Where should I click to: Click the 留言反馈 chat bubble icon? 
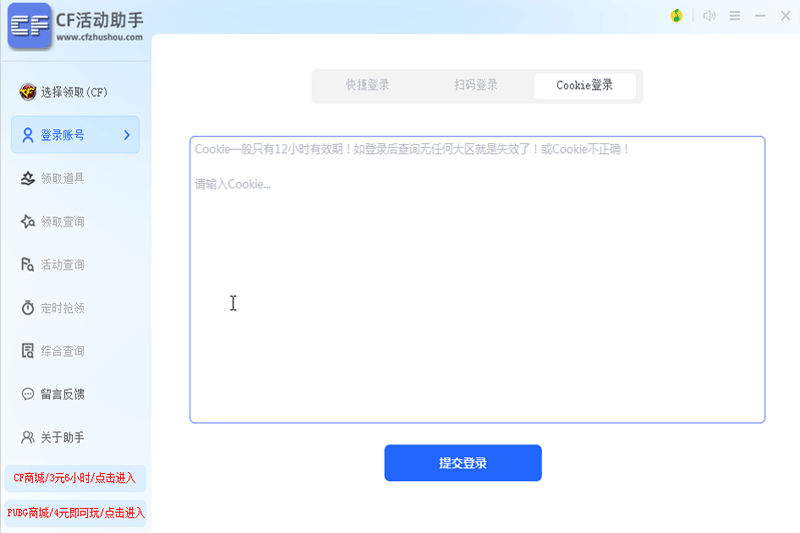point(28,394)
